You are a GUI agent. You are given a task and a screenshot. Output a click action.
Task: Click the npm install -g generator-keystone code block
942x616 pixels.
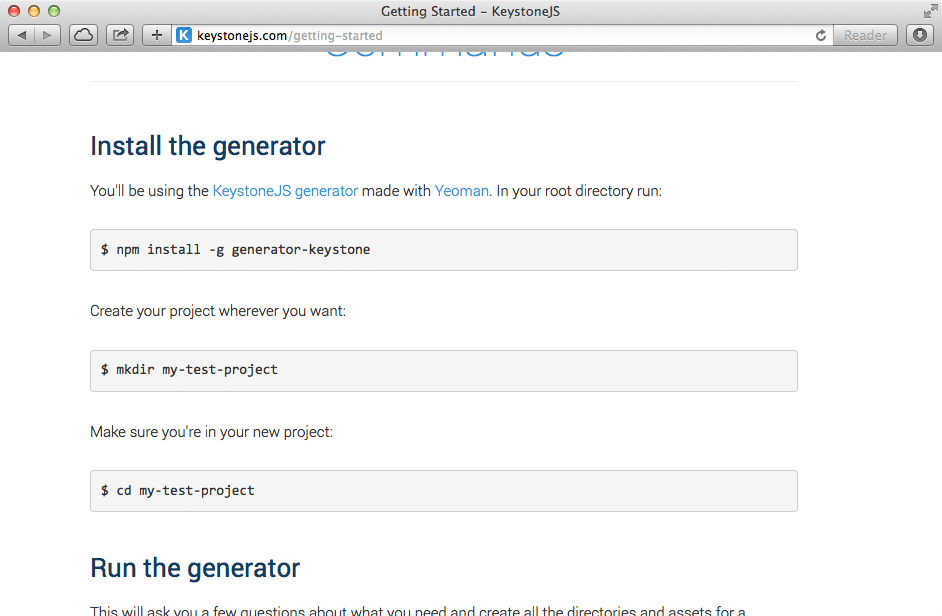[444, 250]
